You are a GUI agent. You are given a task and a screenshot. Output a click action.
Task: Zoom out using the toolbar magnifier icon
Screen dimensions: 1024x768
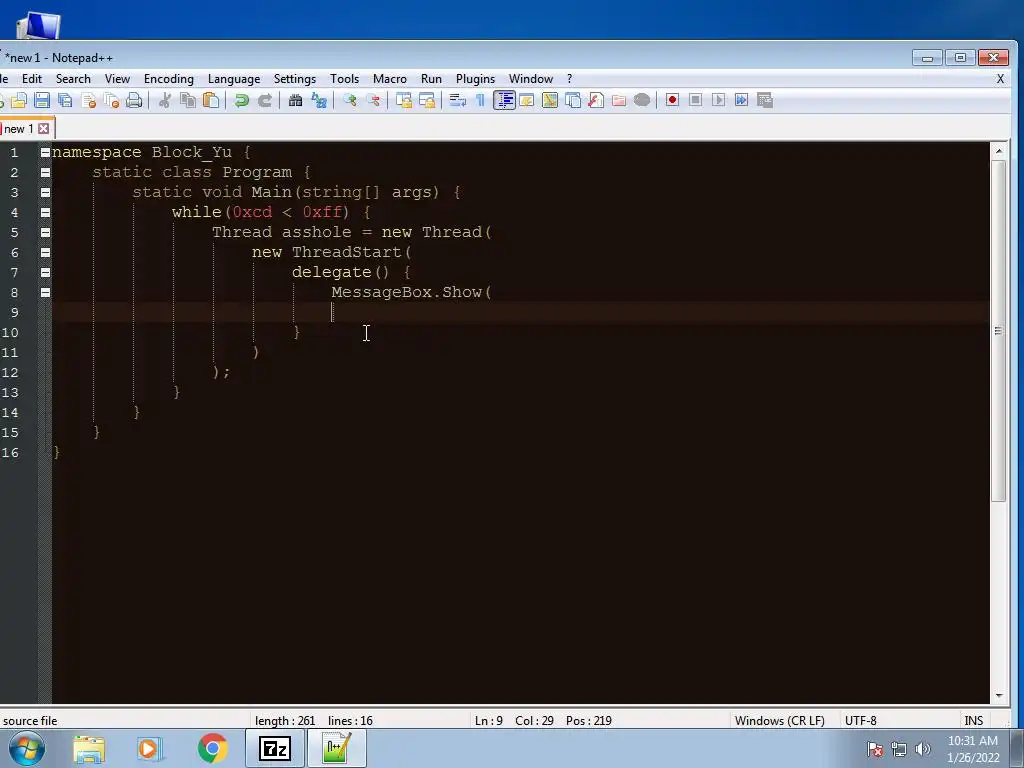(373, 100)
